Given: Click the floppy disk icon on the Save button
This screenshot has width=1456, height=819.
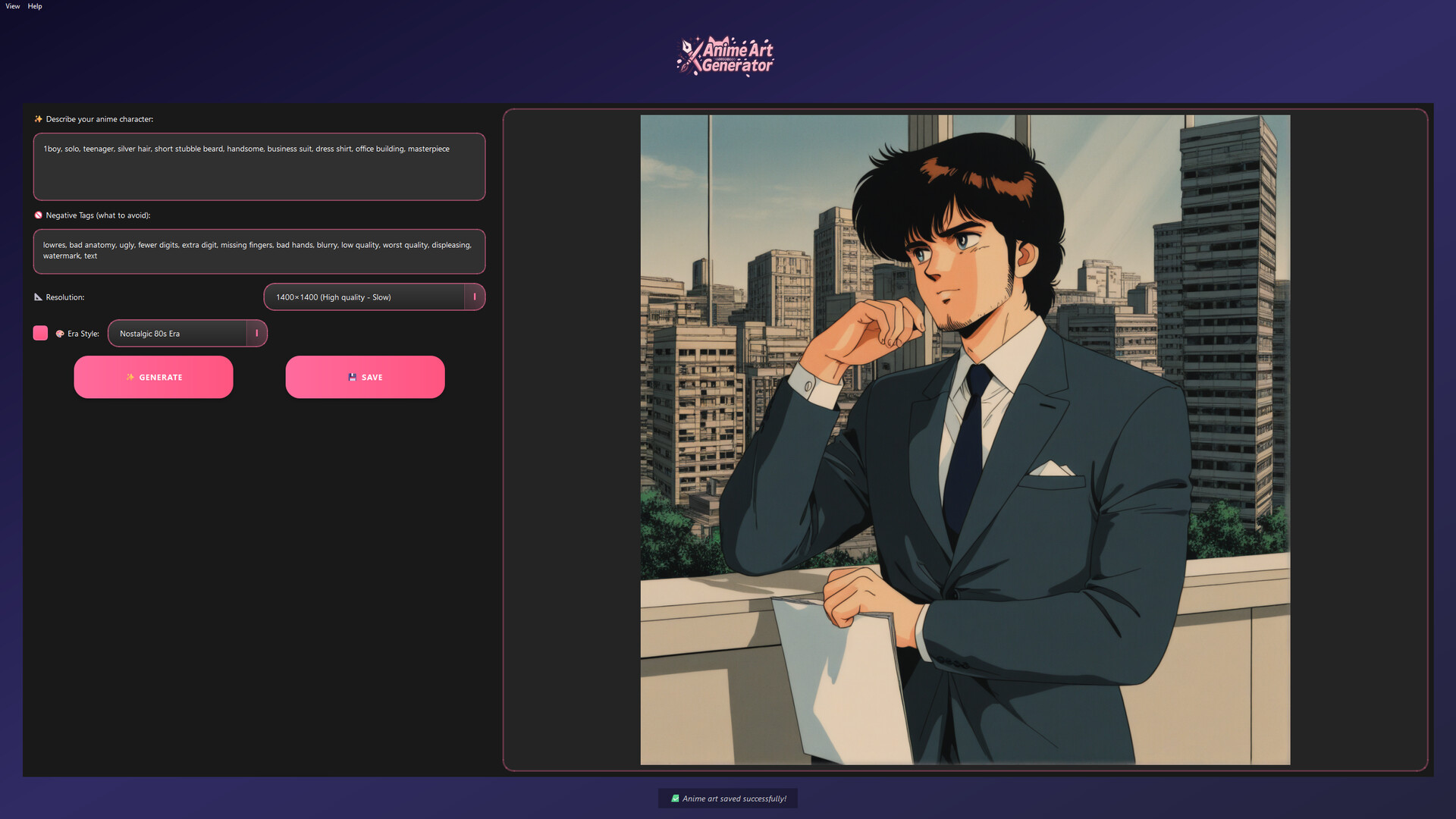Looking at the screenshot, I should pyautogui.click(x=351, y=377).
